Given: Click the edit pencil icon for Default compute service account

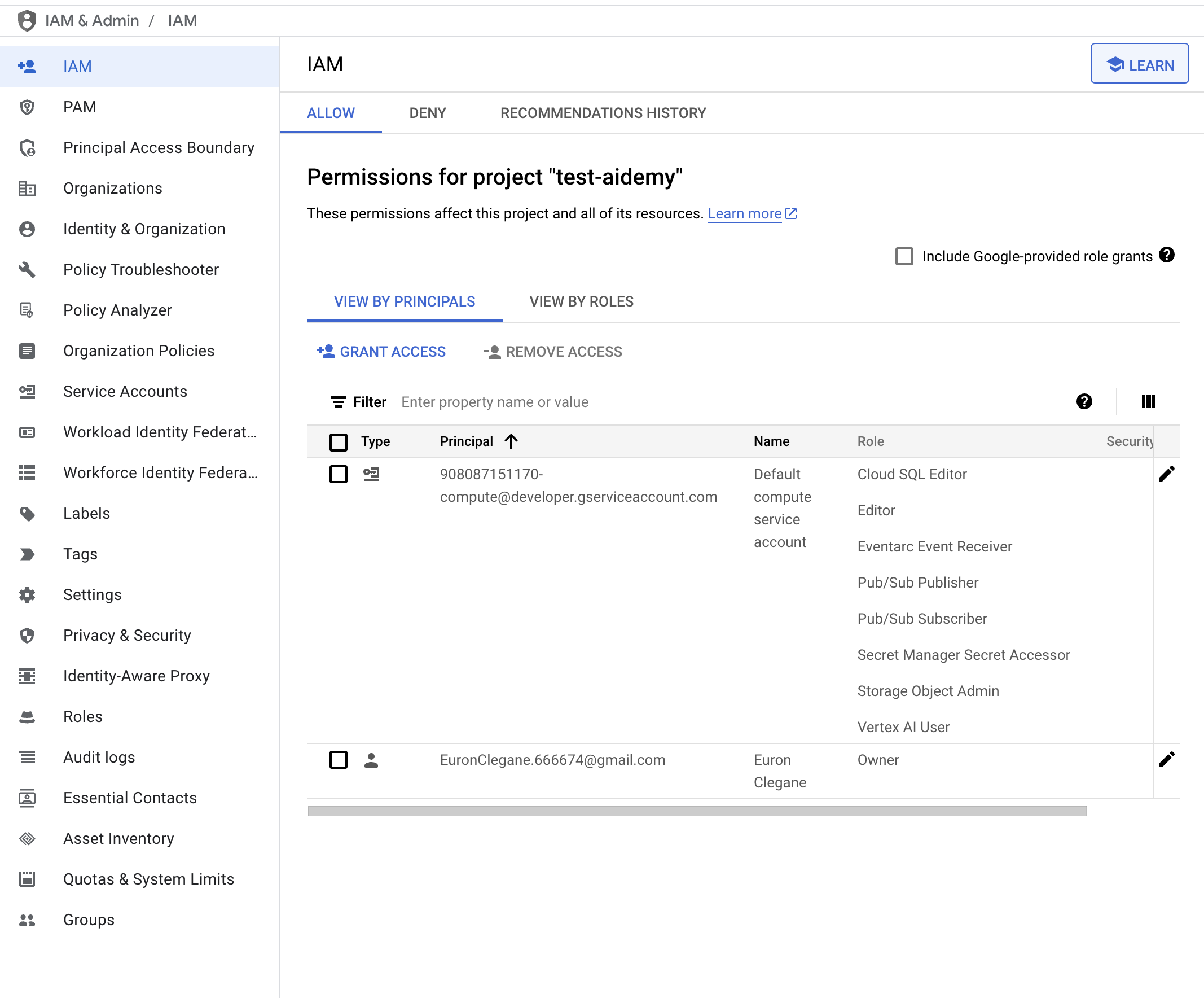Looking at the screenshot, I should point(1166,474).
